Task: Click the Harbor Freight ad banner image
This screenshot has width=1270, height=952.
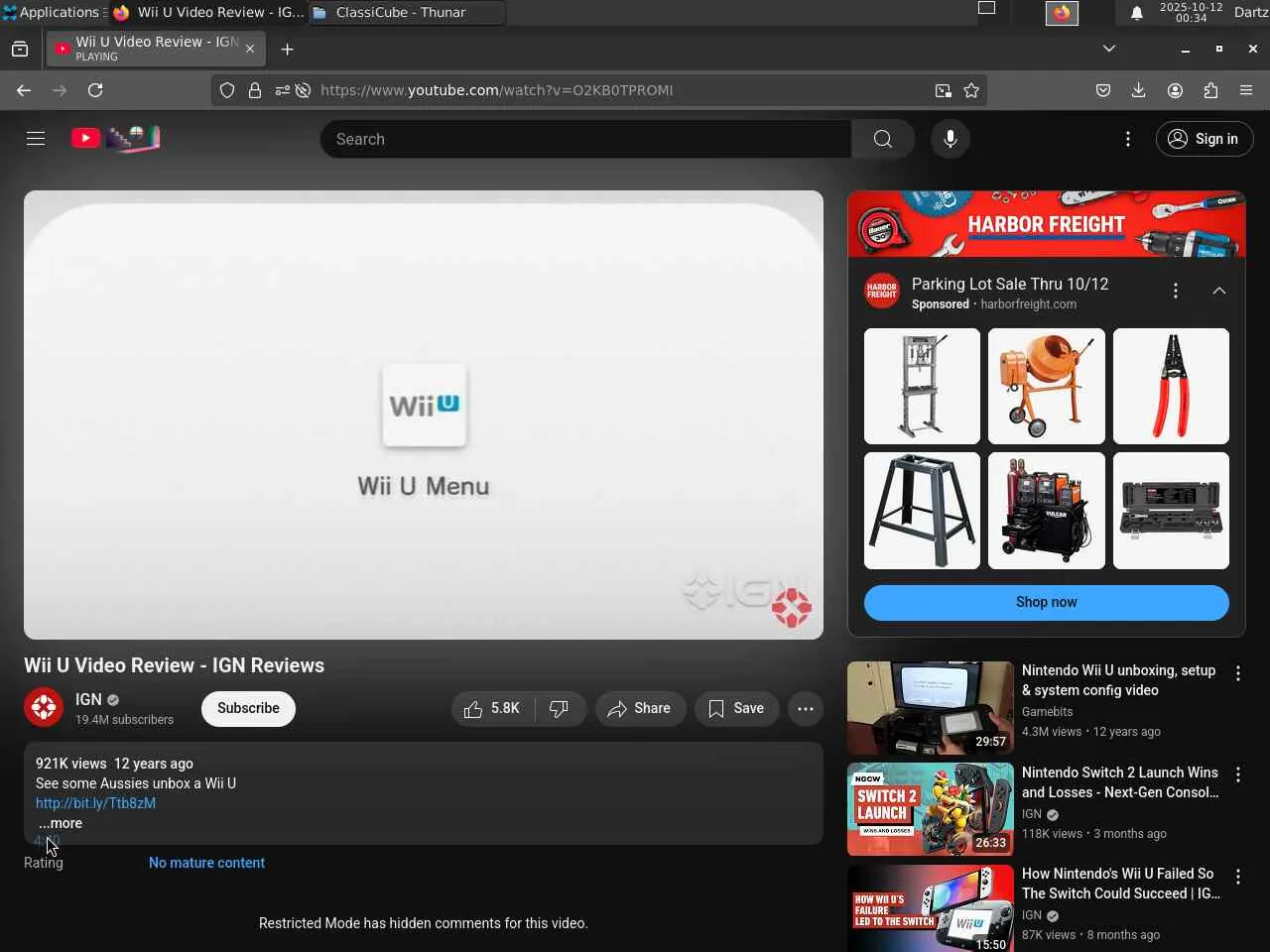Action: (x=1047, y=224)
